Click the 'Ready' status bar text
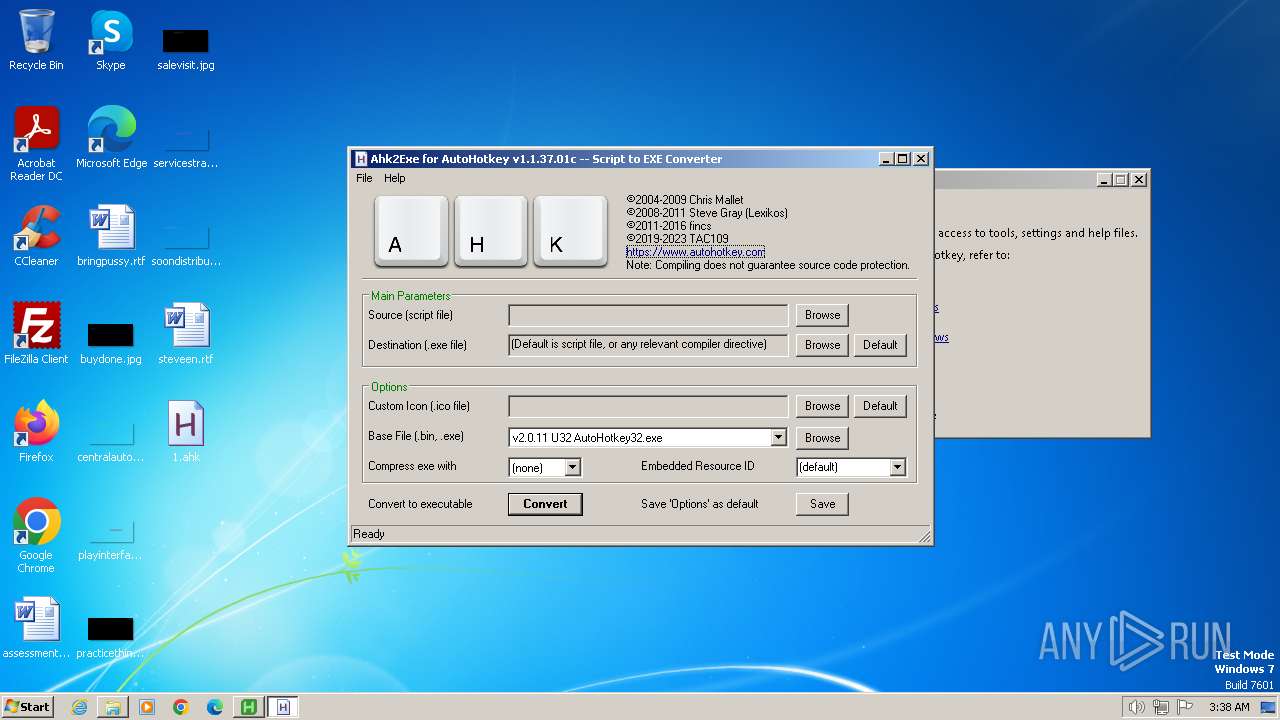The image size is (1280, 720). pos(369,534)
